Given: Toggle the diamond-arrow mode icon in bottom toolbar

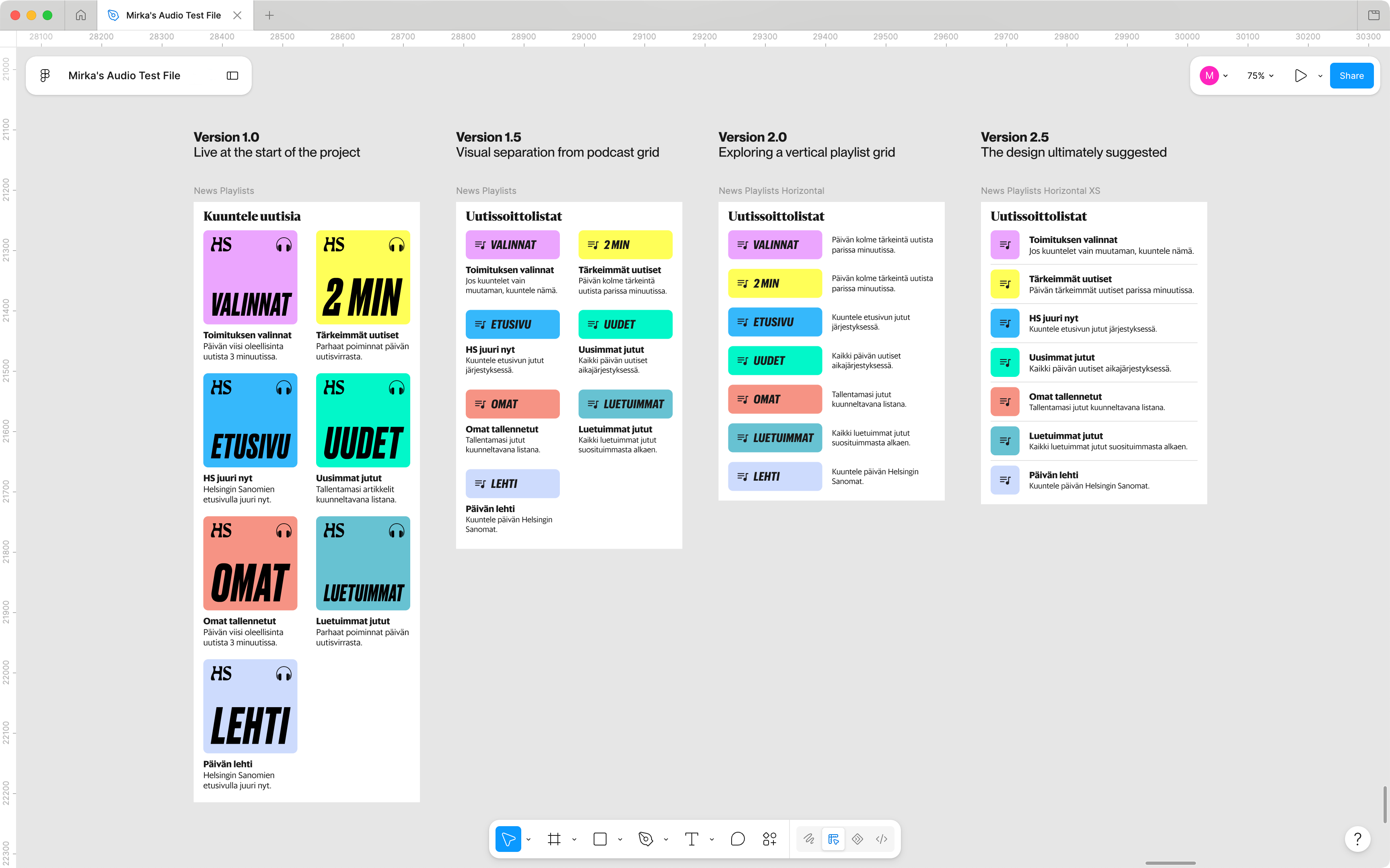Looking at the screenshot, I should click(x=857, y=839).
